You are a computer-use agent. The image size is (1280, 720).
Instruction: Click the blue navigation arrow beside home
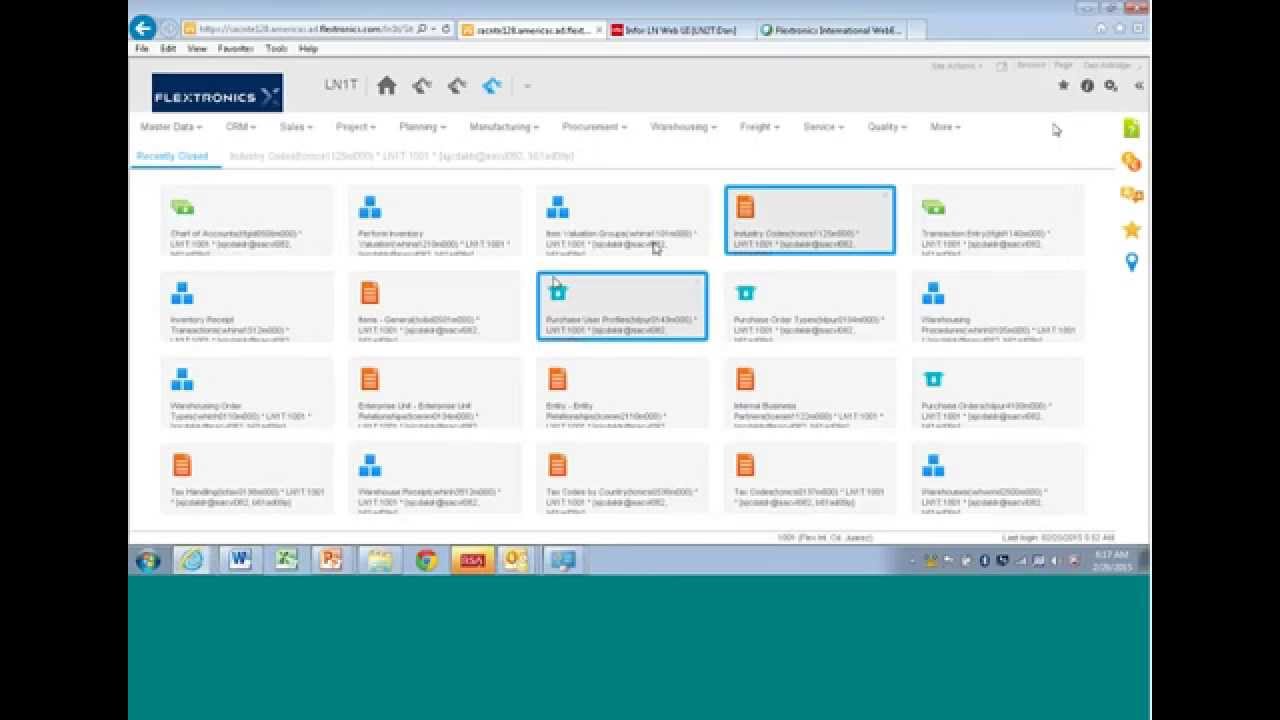tap(492, 86)
